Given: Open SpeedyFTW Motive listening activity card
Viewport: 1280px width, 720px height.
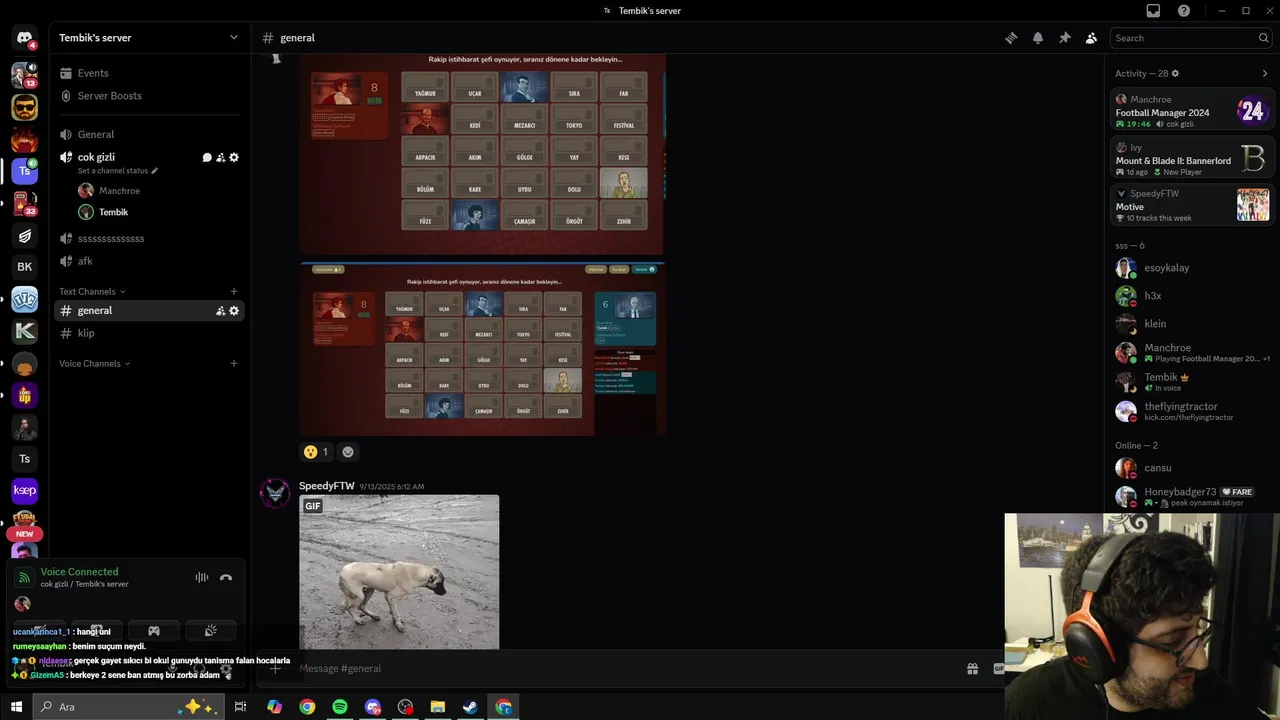Looking at the screenshot, I should (1192, 205).
